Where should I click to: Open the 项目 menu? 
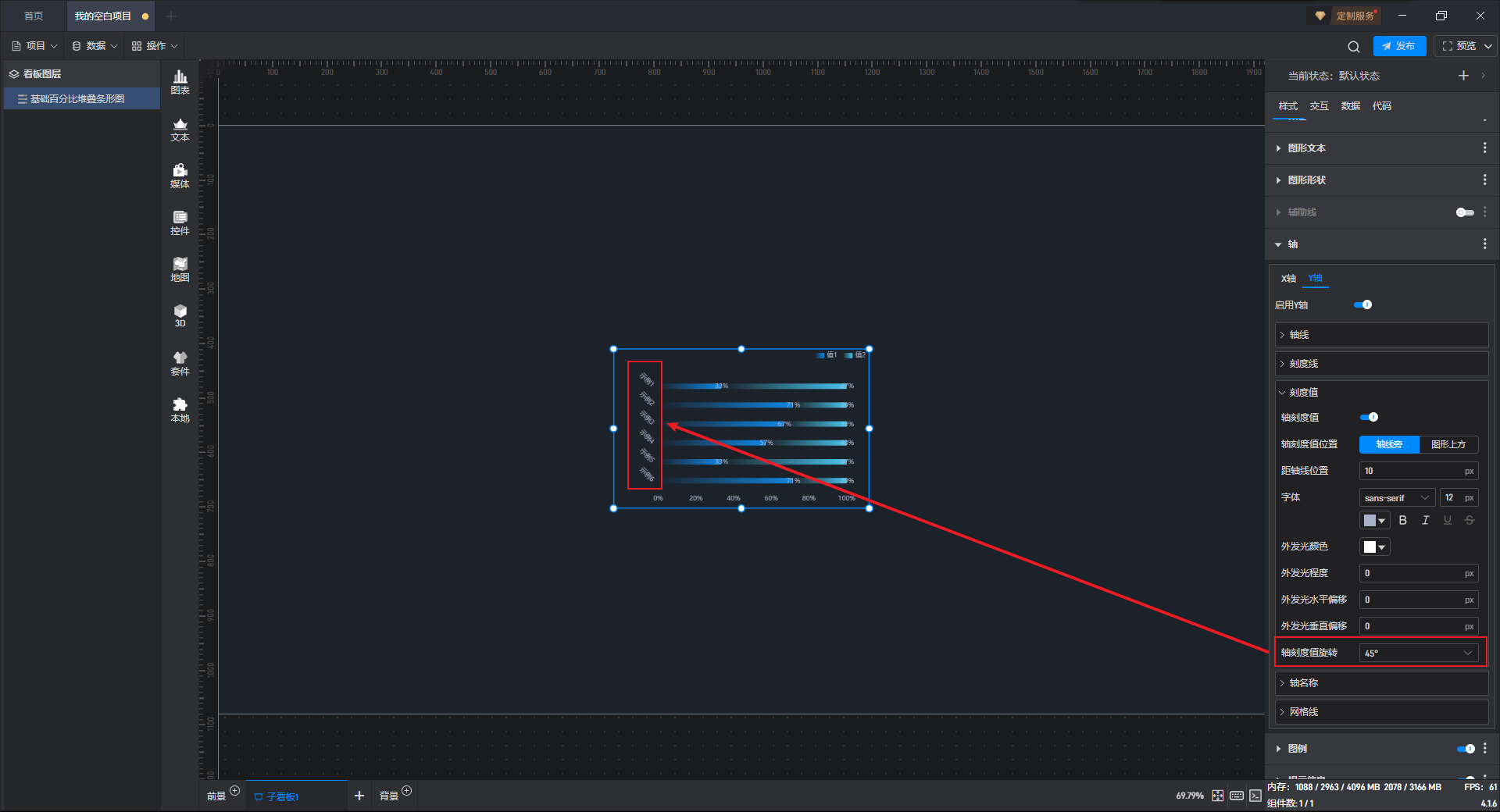34,46
